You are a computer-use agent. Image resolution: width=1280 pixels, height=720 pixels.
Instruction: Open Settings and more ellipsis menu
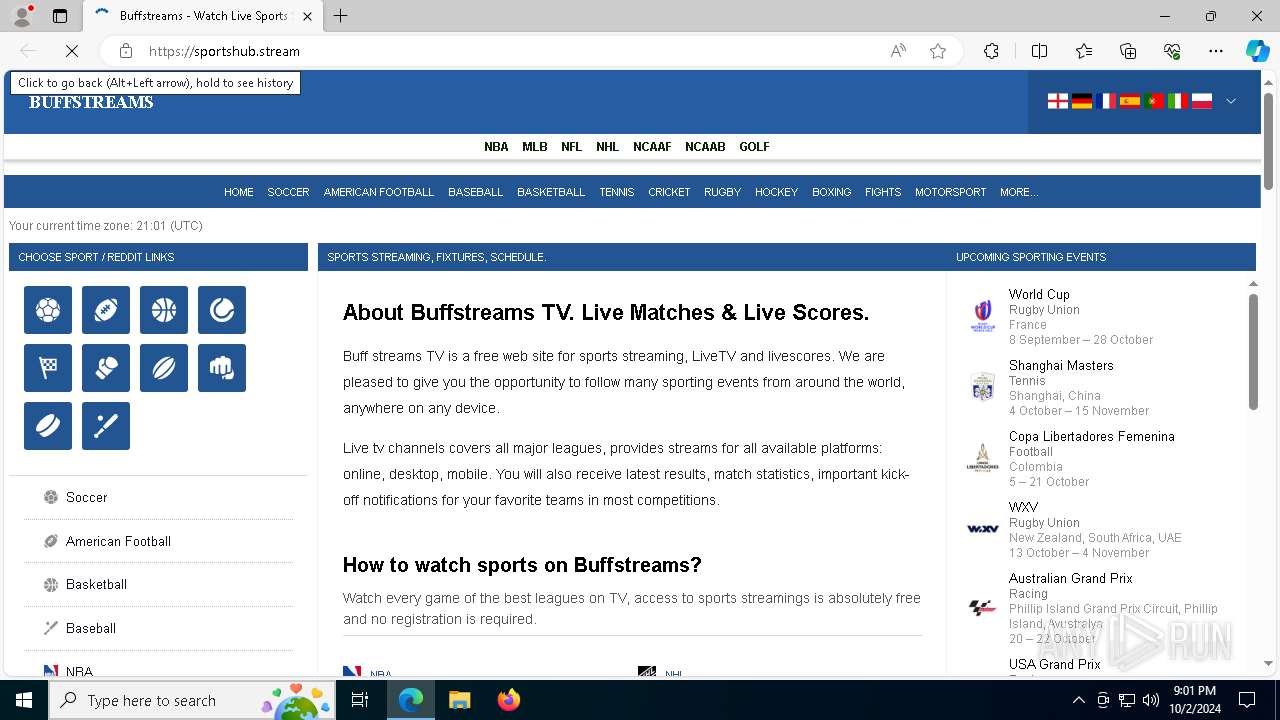pos(1216,51)
